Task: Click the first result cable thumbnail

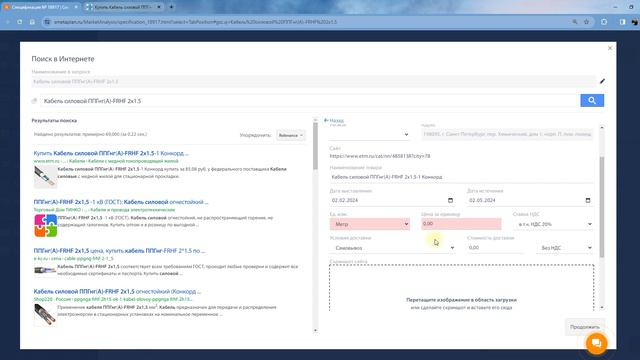Action: click(x=45, y=176)
